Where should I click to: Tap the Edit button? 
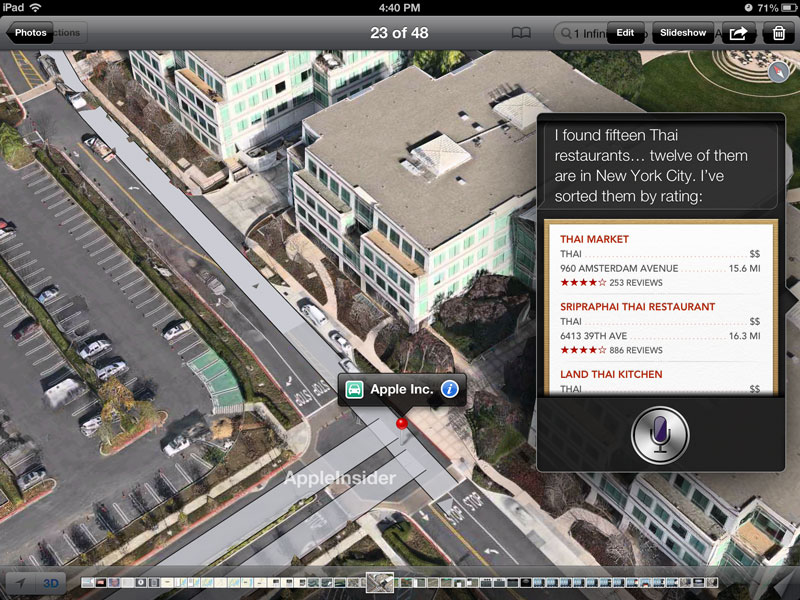point(625,32)
